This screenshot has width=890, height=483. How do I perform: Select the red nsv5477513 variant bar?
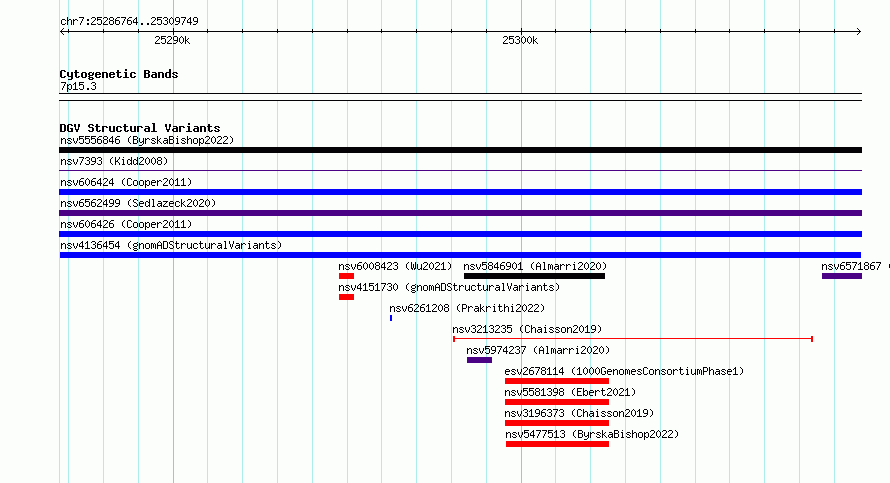pyautogui.click(x=557, y=444)
